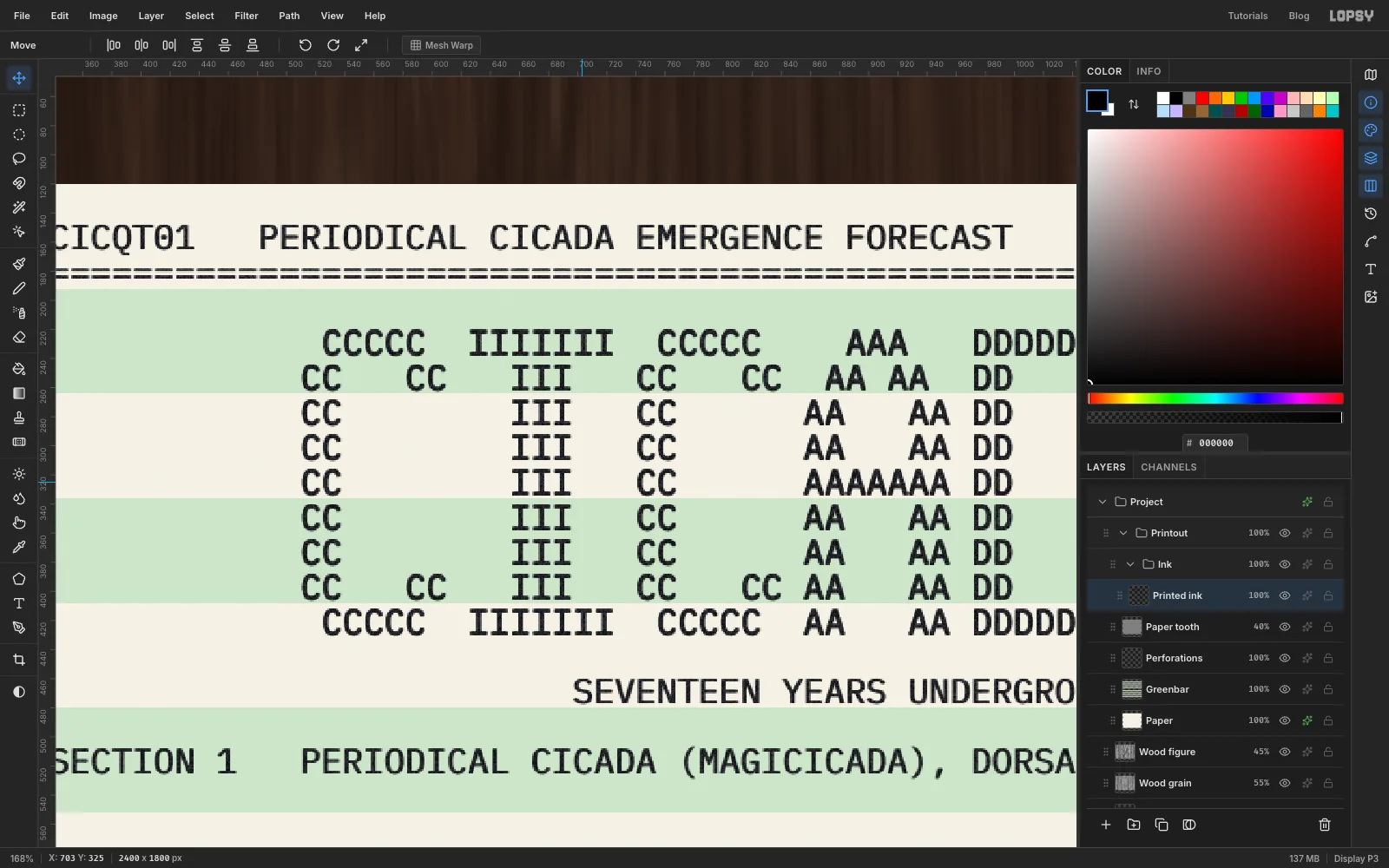Open the Layer menu
1389x868 pixels.
[151, 16]
